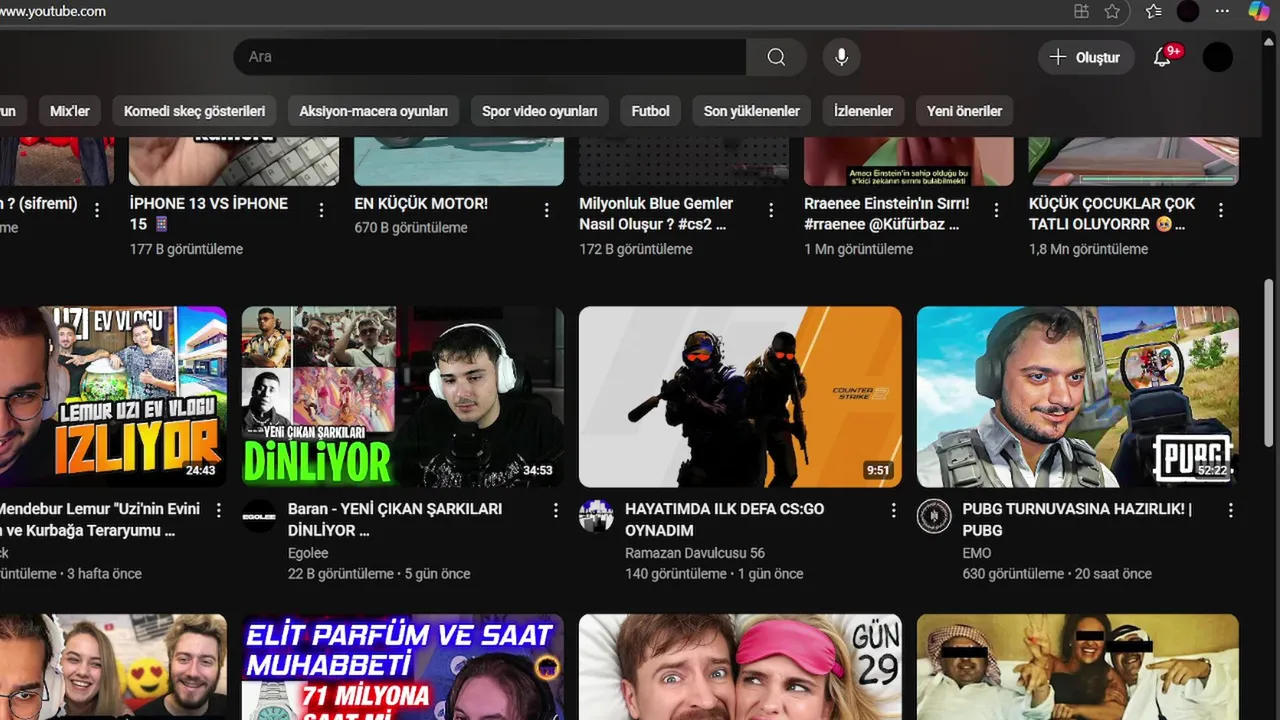Screen dimensions: 1280x720
Task: Open the EMO channel avatar
Action: (x=934, y=516)
